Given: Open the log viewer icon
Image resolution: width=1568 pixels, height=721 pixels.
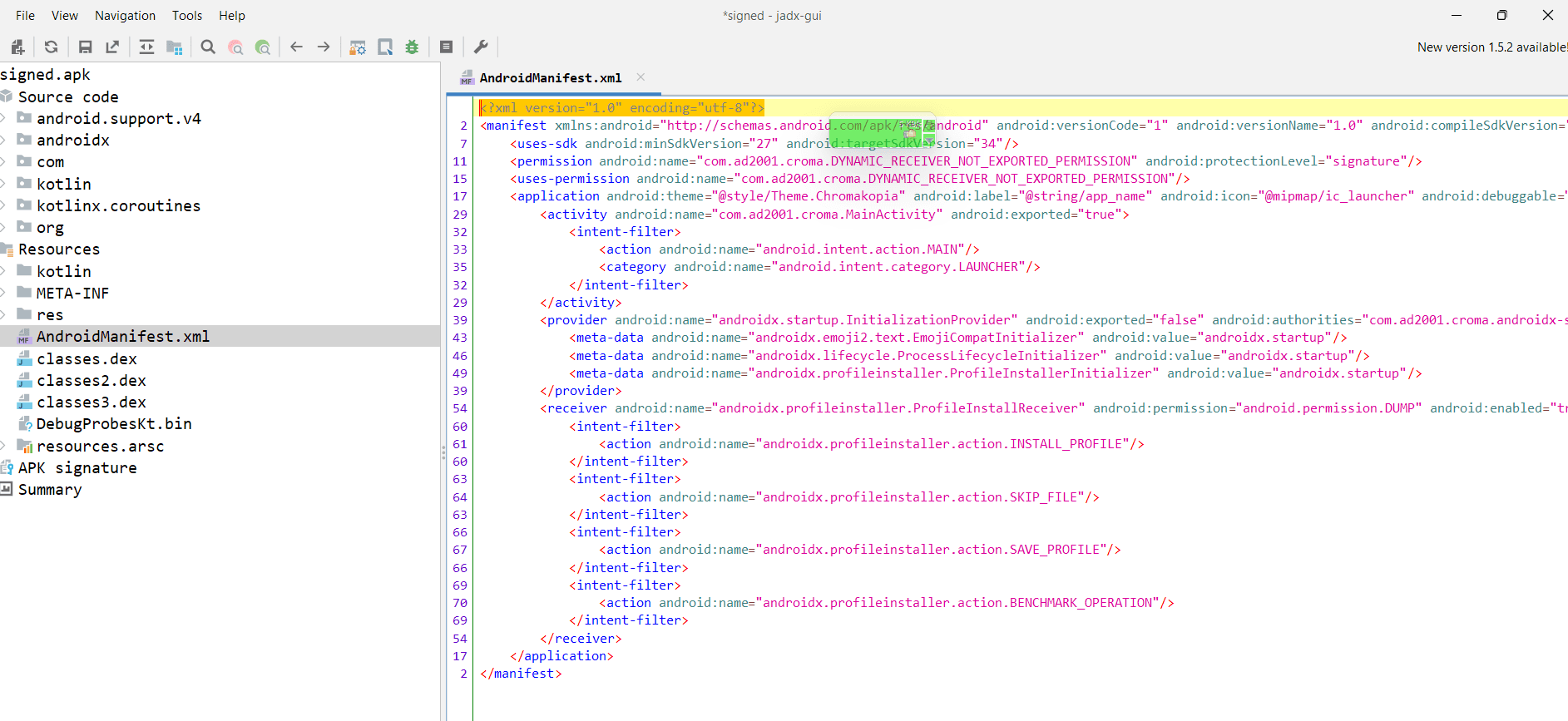Looking at the screenshot, I should (446, 47).
